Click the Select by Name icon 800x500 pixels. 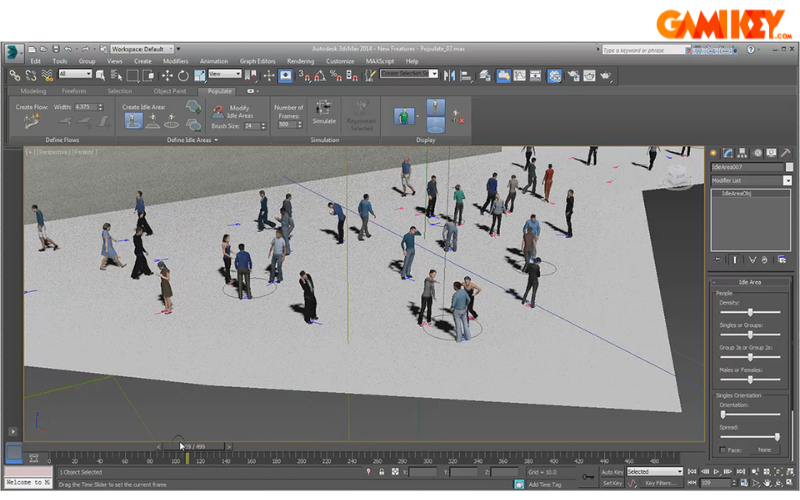116,76
